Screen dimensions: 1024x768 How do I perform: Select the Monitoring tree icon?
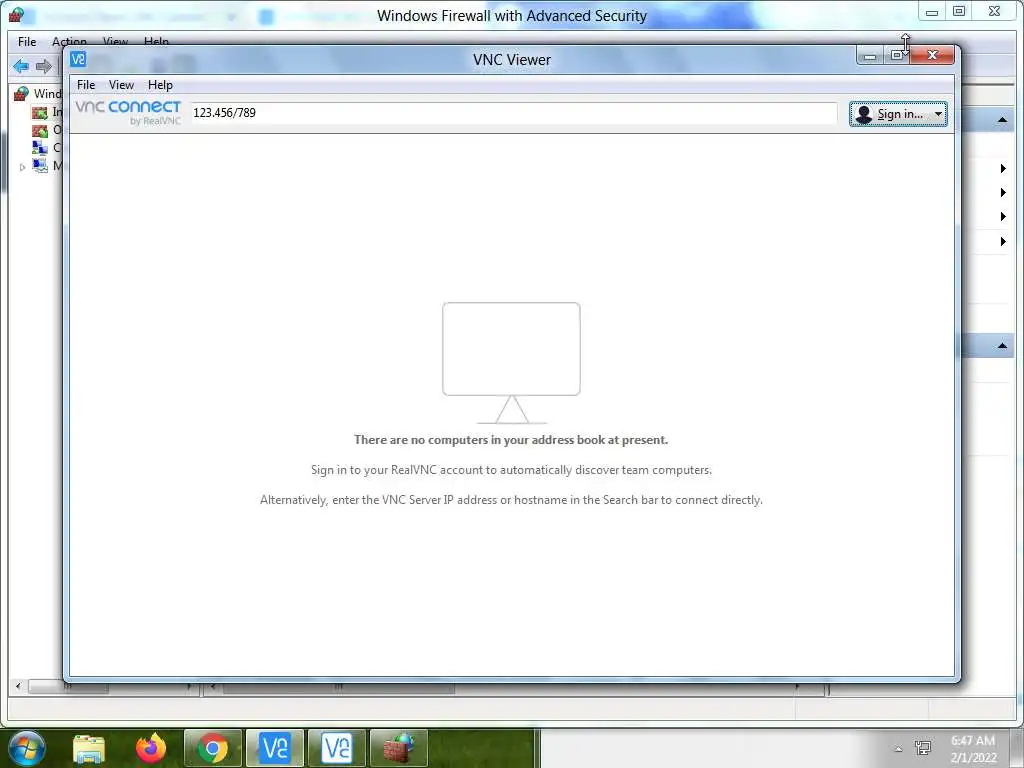click(40, 166)
